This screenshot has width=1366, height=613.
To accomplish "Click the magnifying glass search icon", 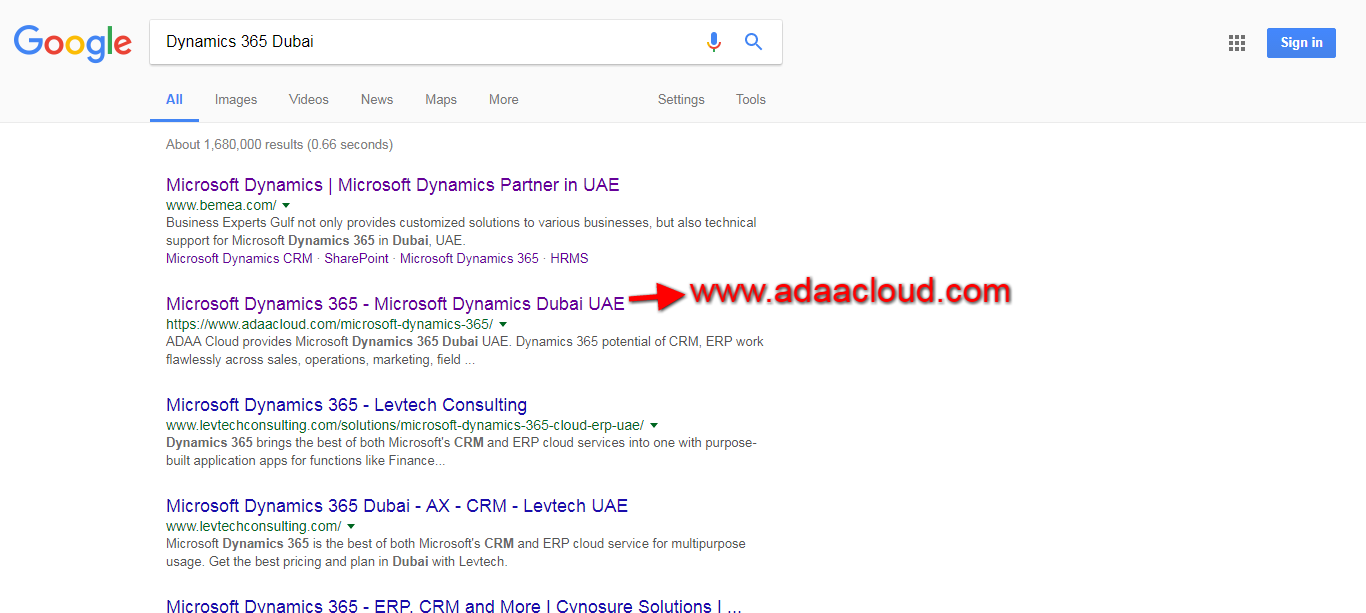I will tap(754, 42).
